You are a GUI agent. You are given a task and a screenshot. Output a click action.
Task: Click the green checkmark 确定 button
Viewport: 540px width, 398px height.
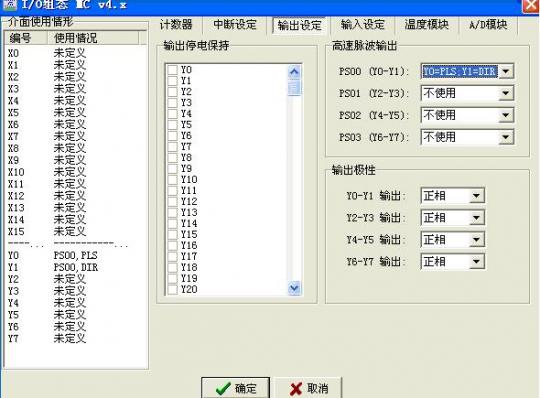click(x=236, y=388)
